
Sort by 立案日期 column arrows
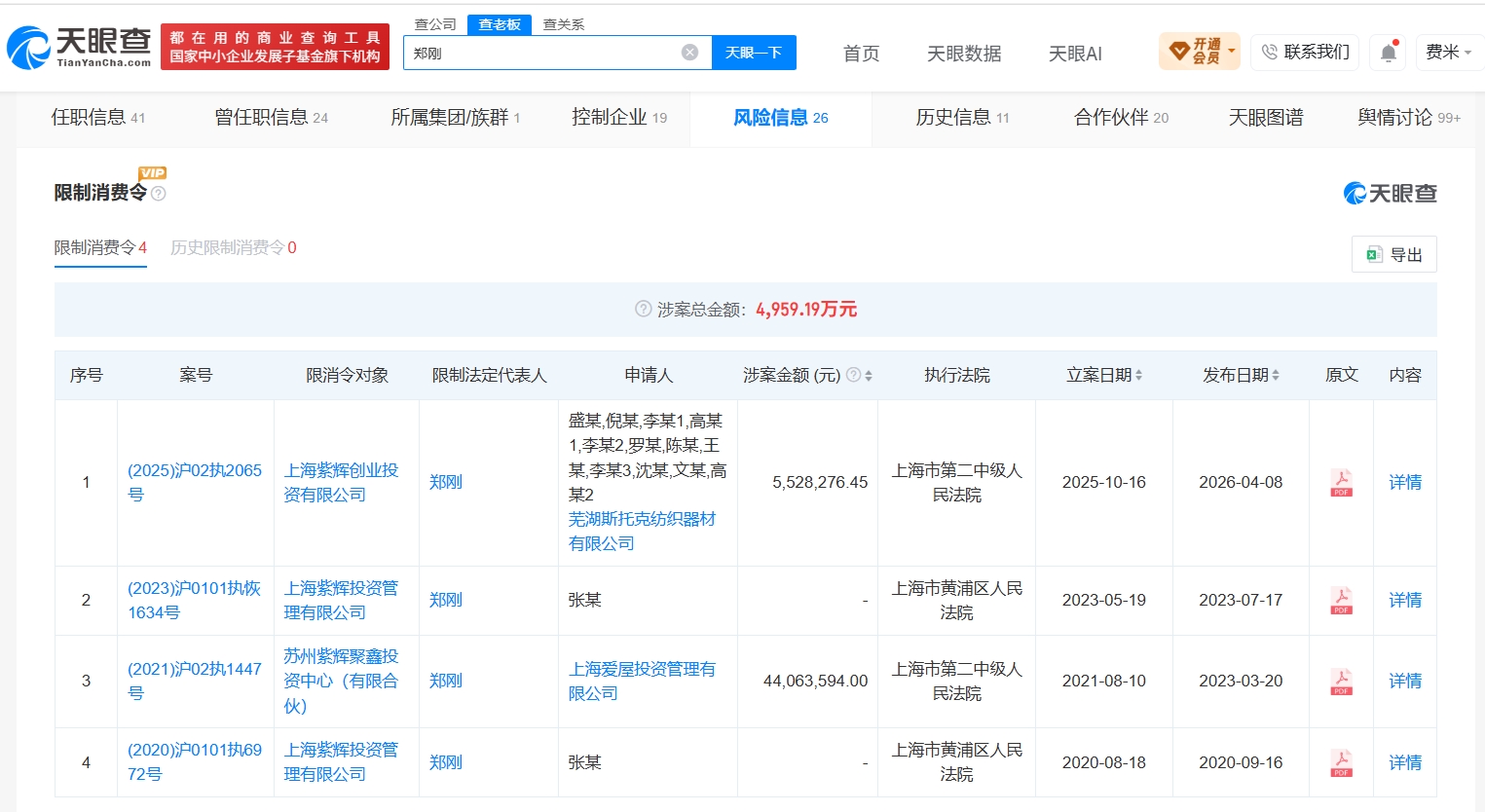(x=1138, y=375)
